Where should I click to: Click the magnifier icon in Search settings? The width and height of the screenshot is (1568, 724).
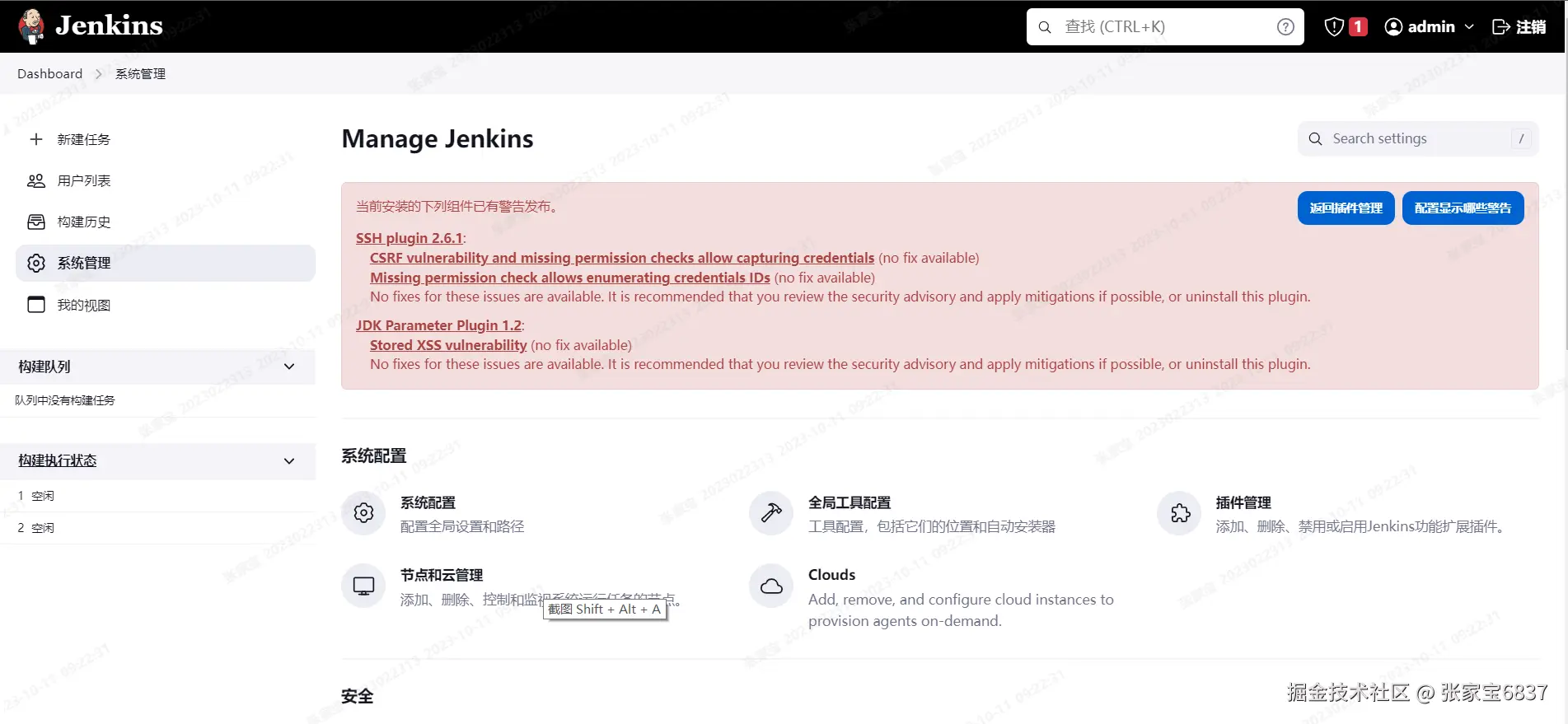pyautogui.click(x=1316, y=138)
